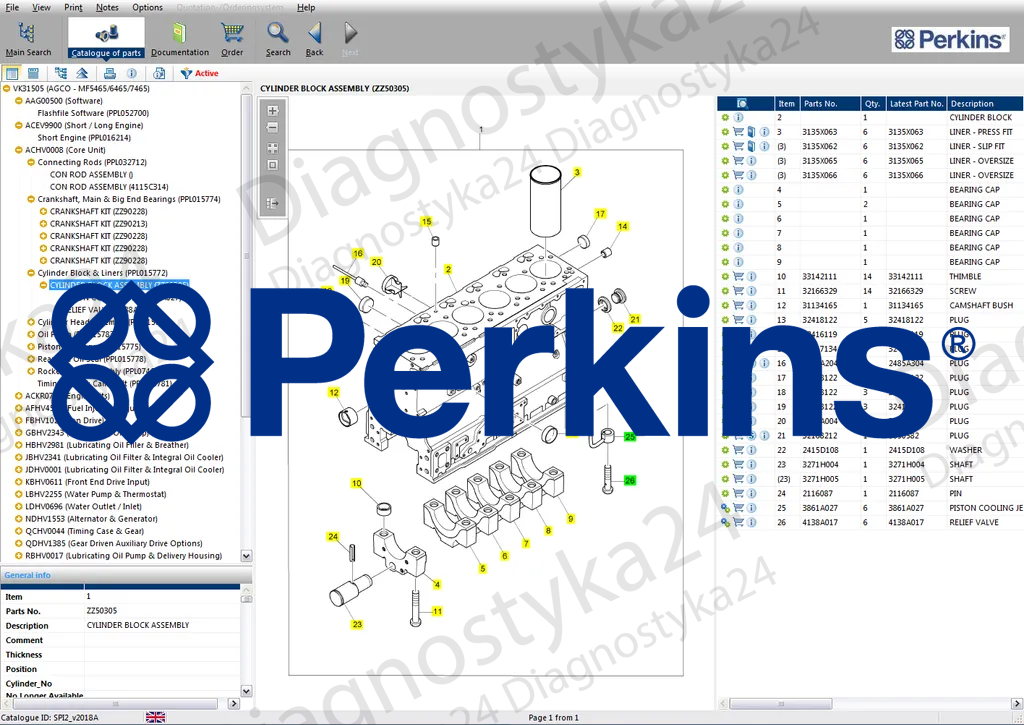The width and height of the screenshot is (1024, 725).
Task: Open document icon for 3135X062 row
Action: (x=751, y=146)
